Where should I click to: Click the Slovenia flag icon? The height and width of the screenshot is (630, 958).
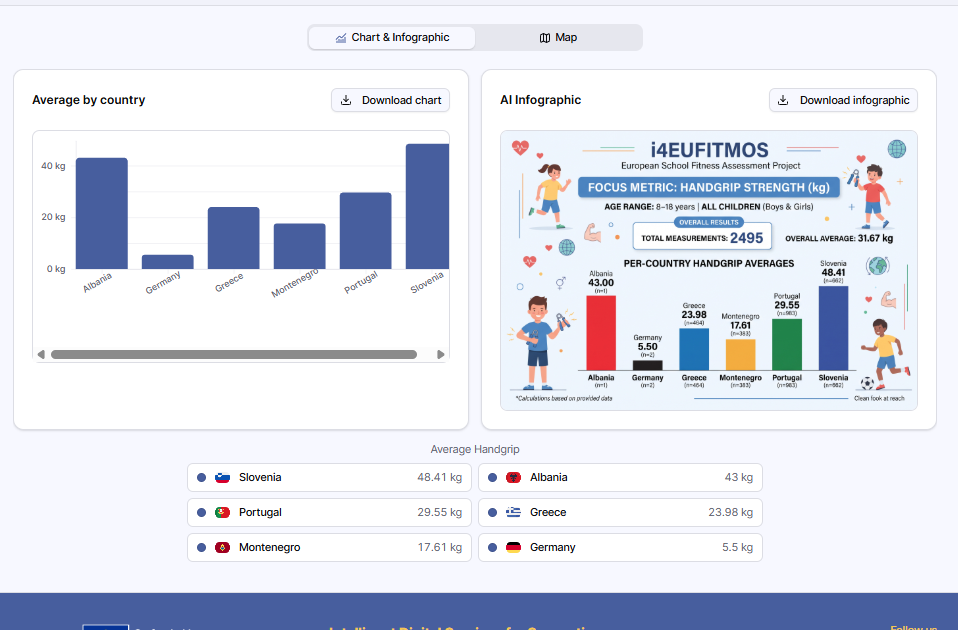tap(222, 478)
